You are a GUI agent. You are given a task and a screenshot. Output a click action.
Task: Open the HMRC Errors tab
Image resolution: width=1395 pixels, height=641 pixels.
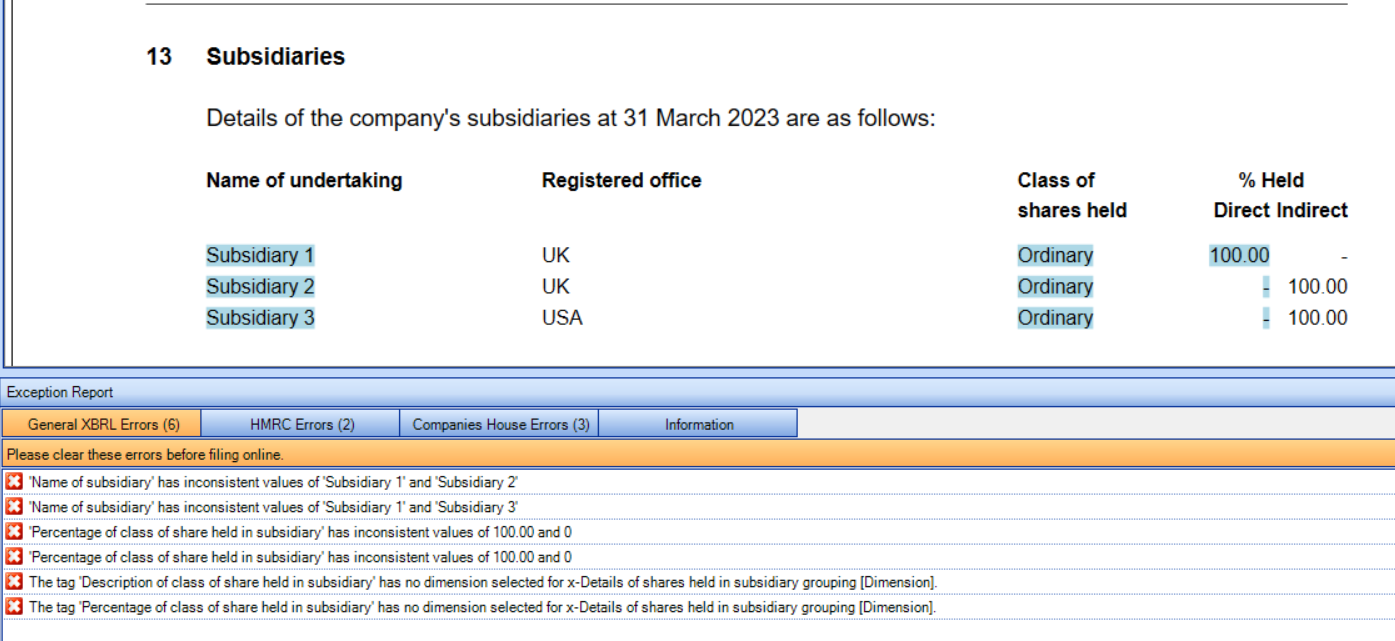coord(301,424)
